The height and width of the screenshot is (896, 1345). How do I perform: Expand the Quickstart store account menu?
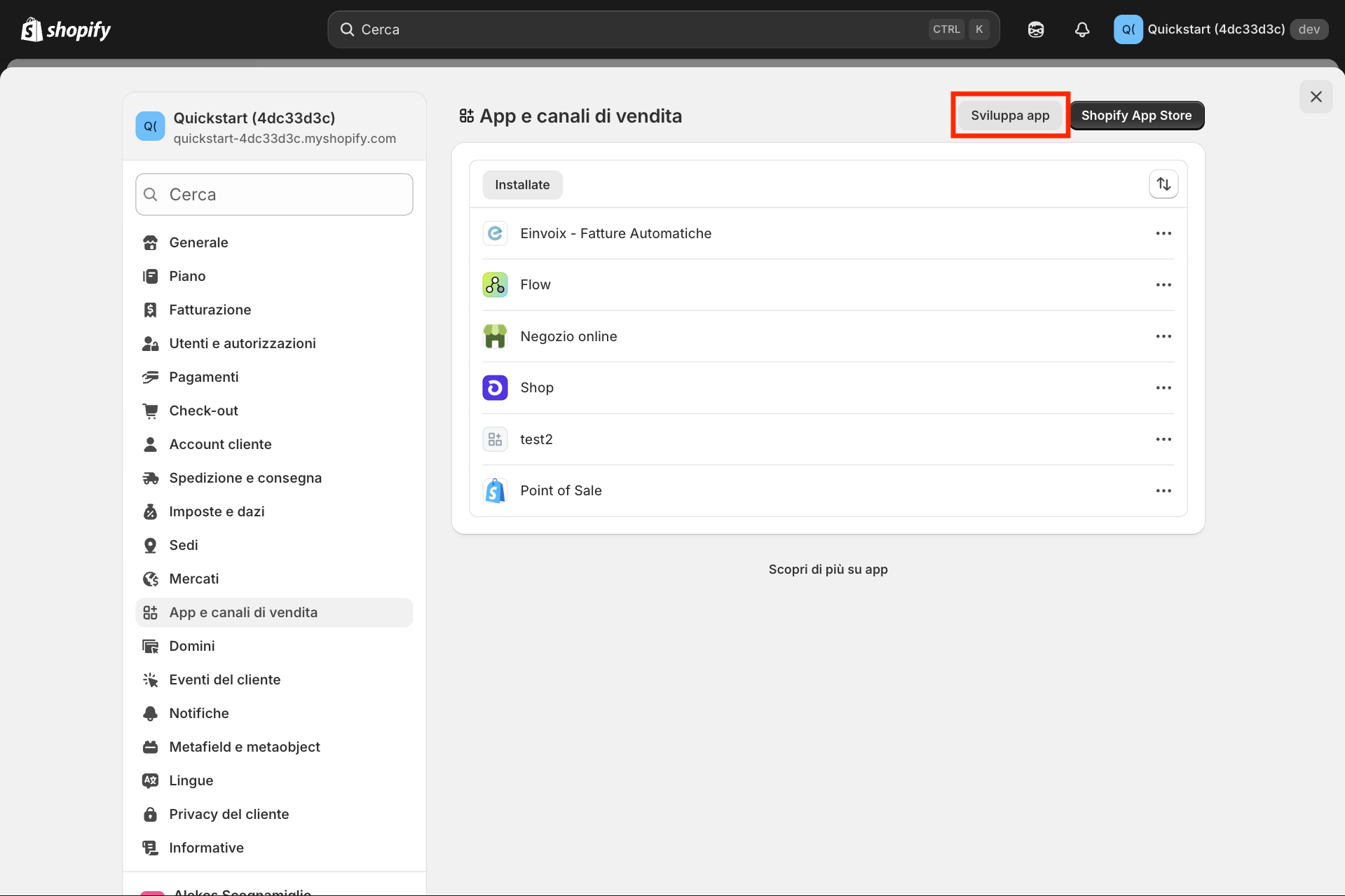(x=1220, y=29)
